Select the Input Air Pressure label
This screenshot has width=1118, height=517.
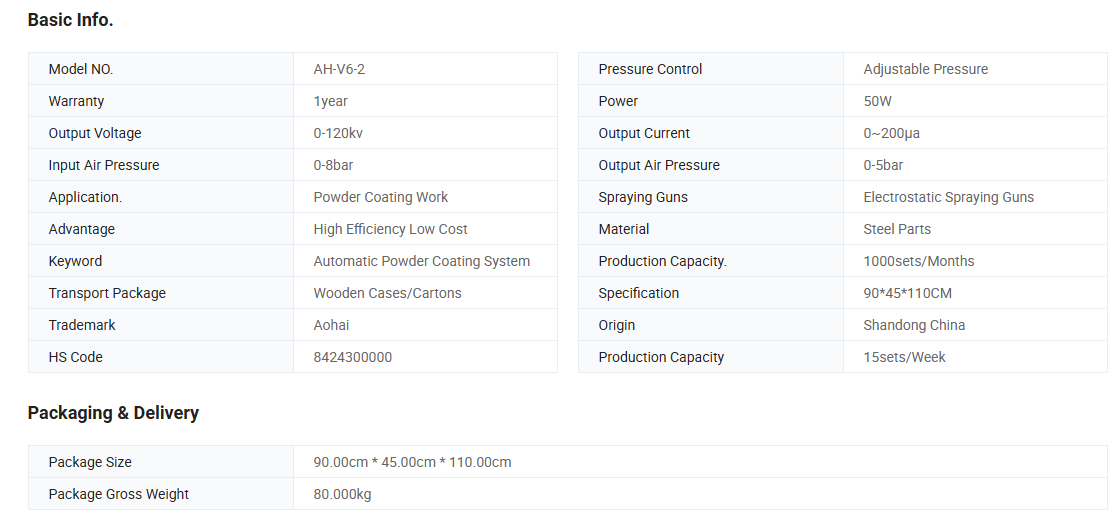[x=104, y=165]
